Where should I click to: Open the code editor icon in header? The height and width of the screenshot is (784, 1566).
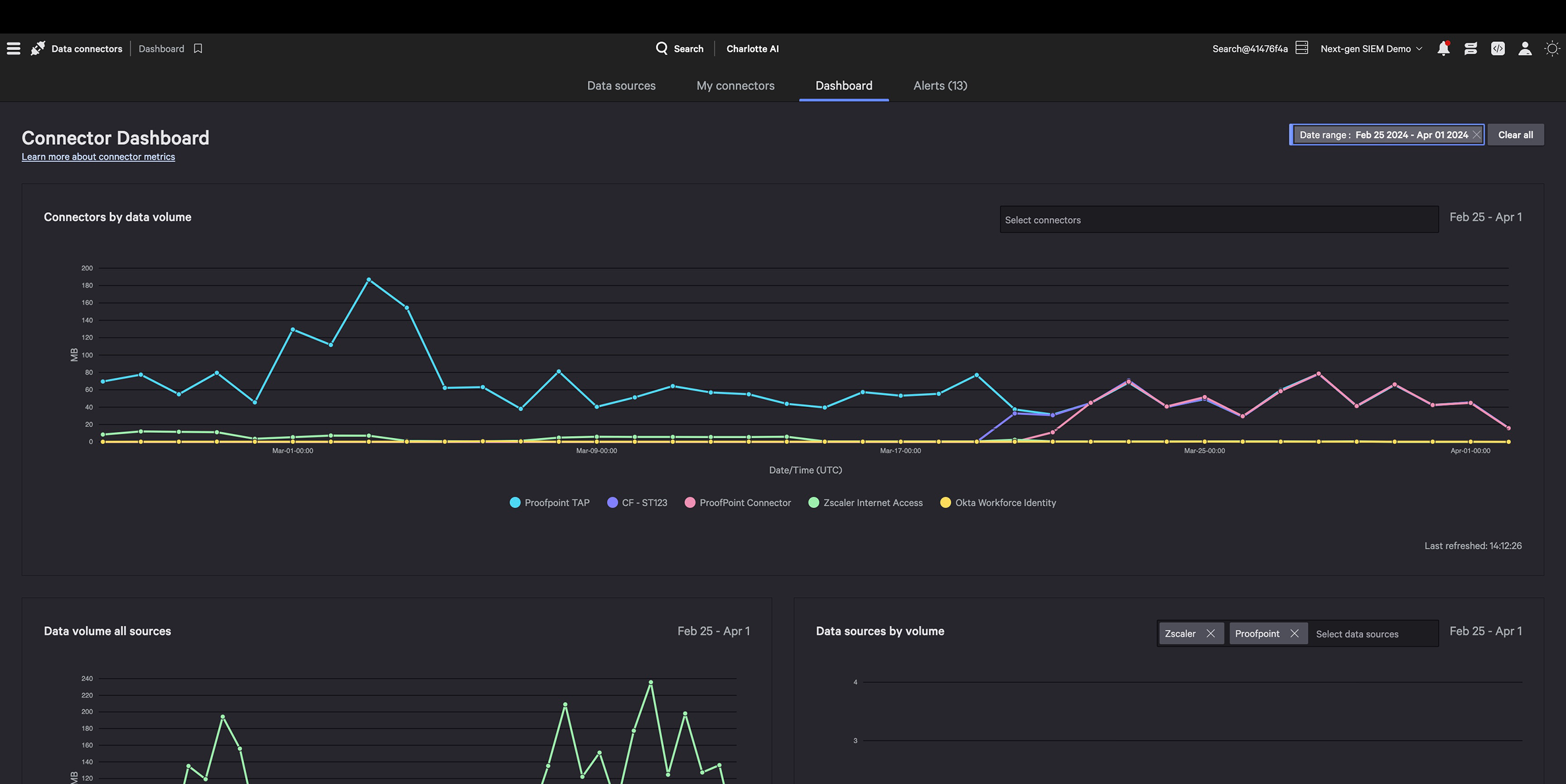coord(1497,48)
